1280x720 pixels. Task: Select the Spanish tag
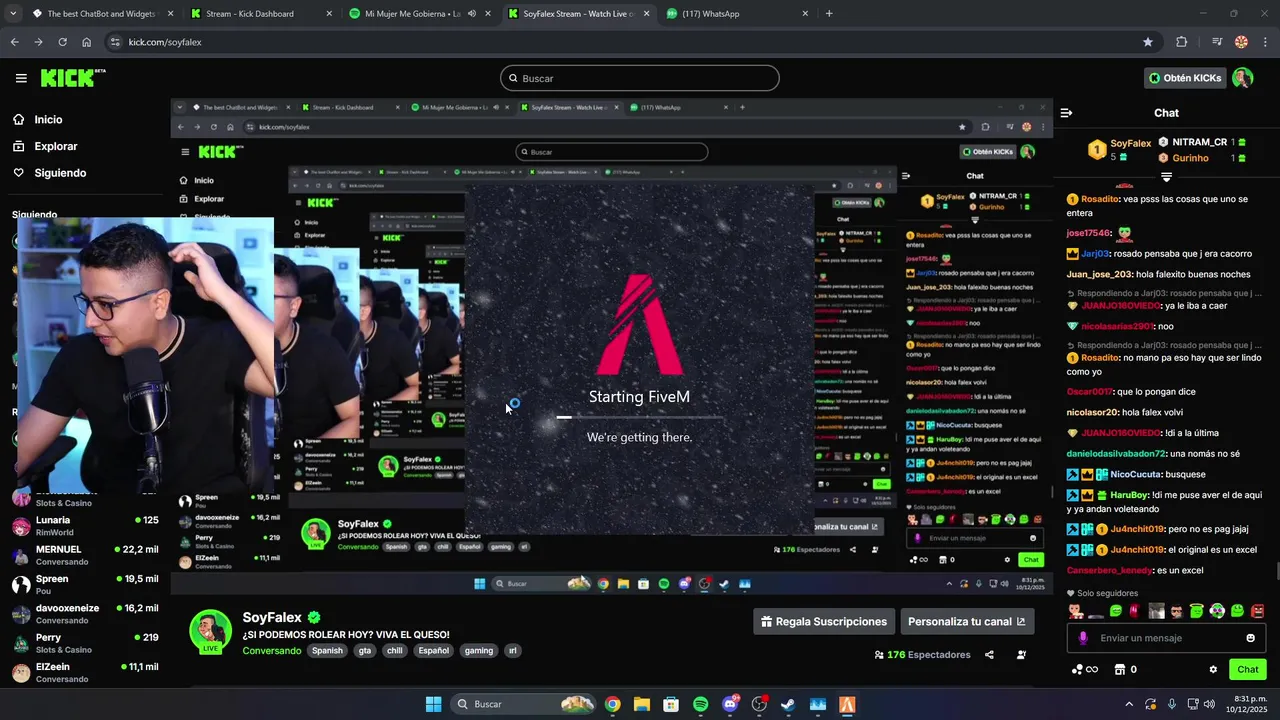326,651
